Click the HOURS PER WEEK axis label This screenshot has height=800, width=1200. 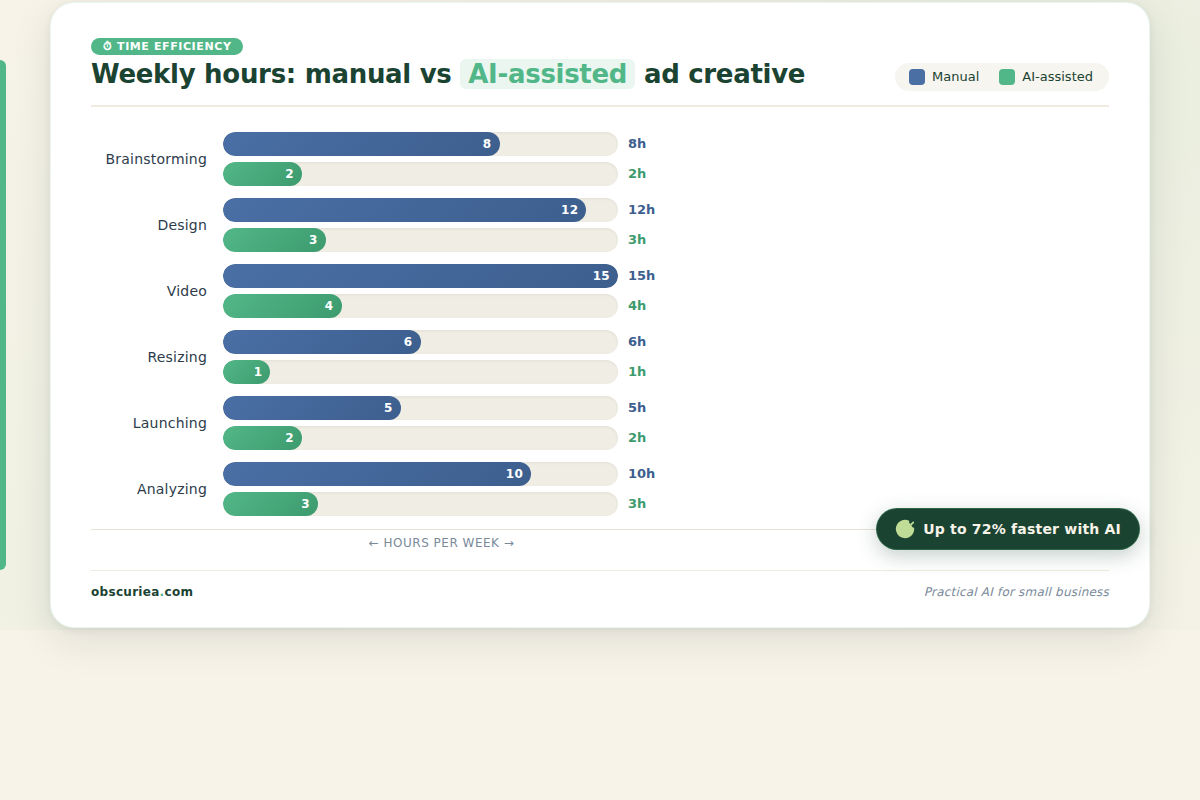441,543
